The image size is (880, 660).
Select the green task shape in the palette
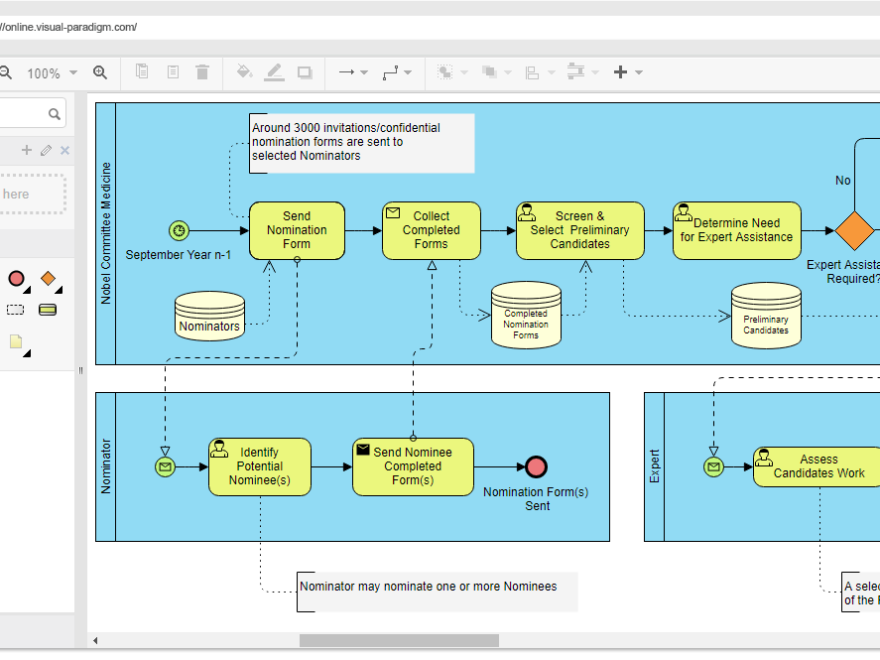coord(48,308)
